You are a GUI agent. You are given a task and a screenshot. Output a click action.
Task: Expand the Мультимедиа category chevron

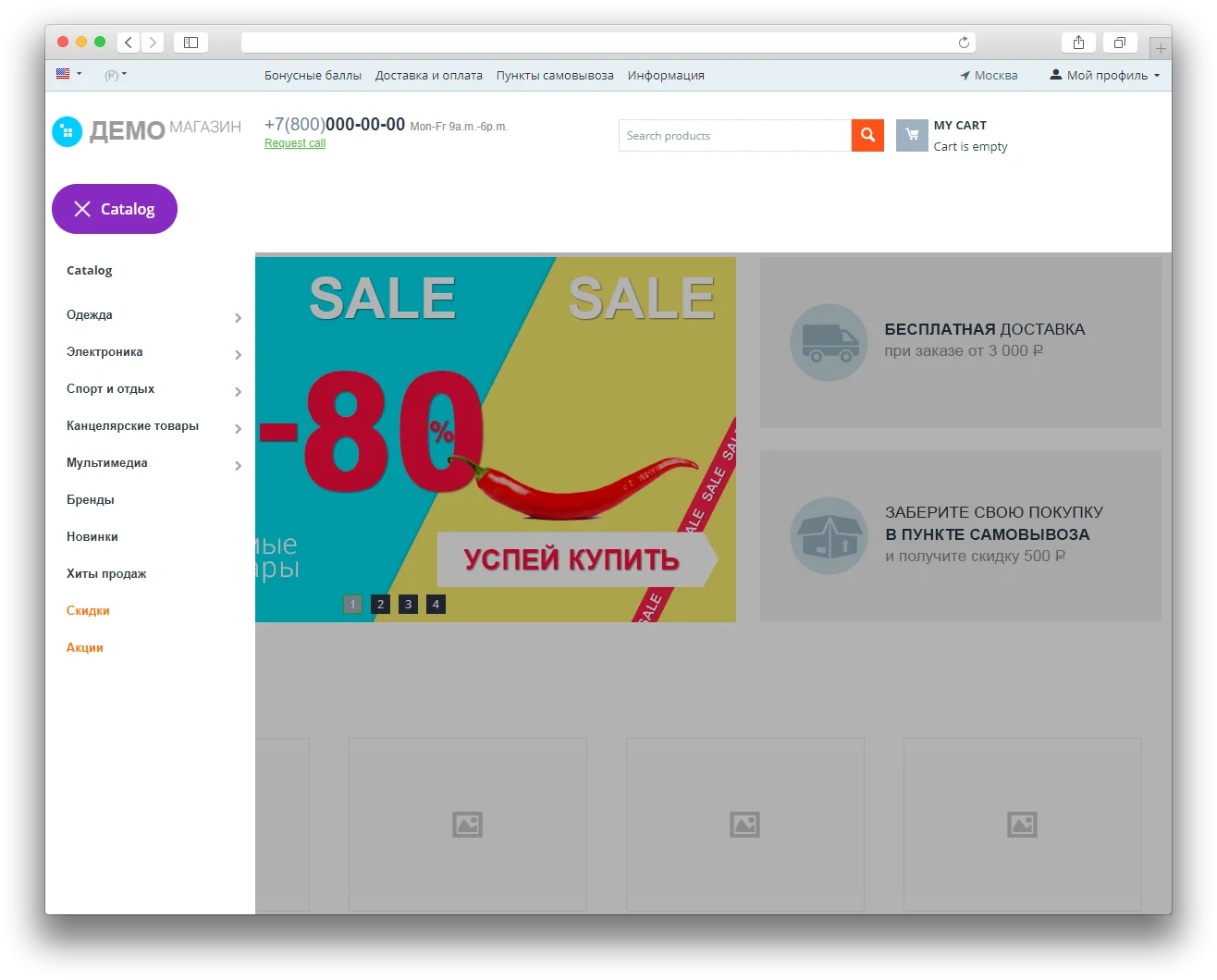[x=238, y=466]
